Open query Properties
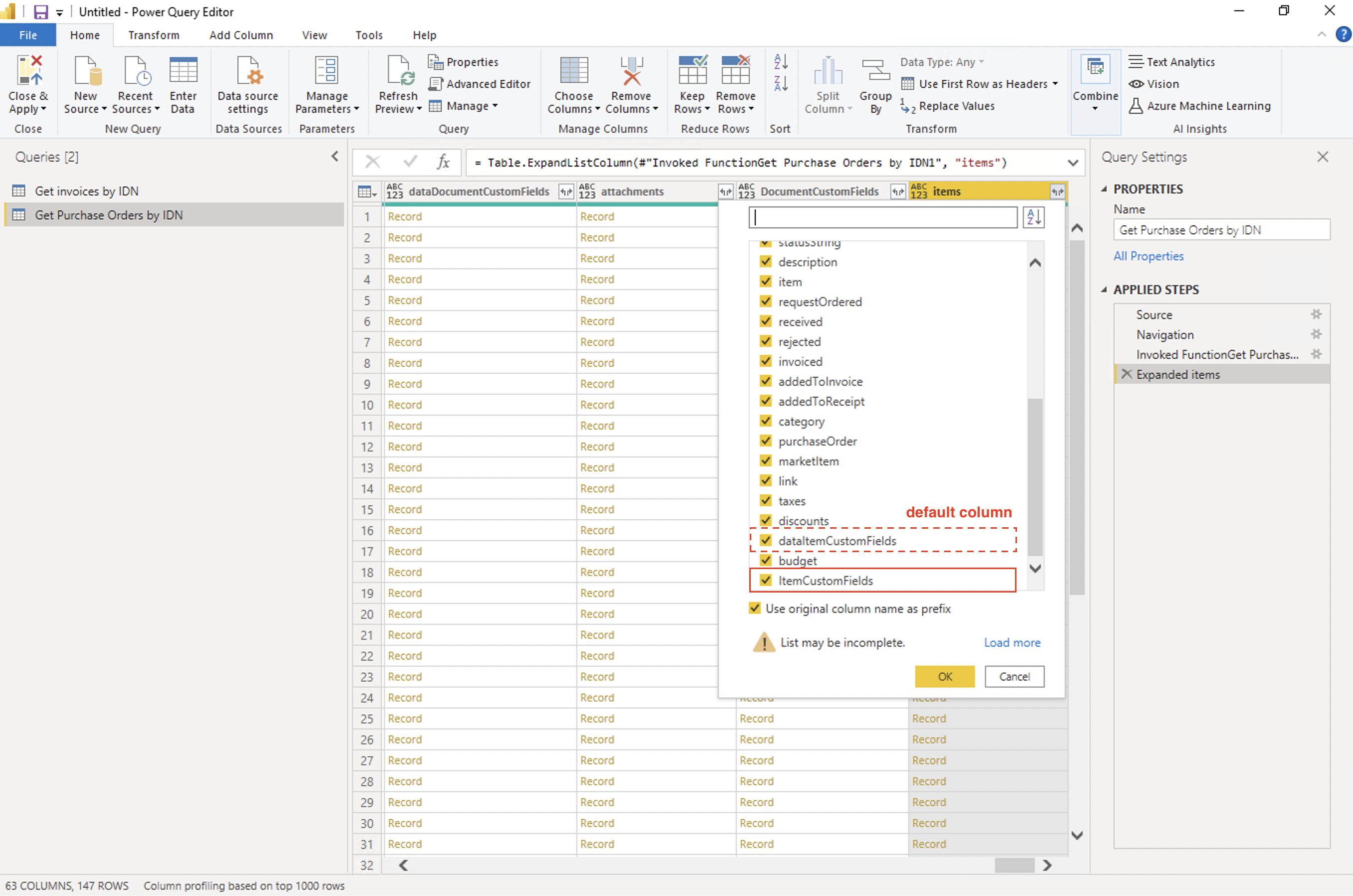Screen dimensions: 1353x896 coord(464,62)
